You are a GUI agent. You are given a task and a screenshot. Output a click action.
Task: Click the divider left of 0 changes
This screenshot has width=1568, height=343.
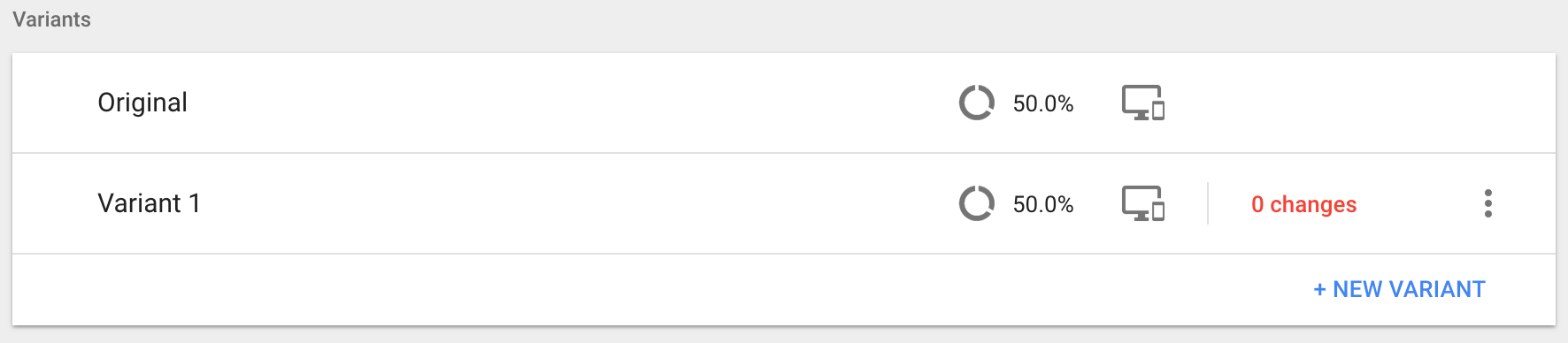click(x=1208, y=203)
